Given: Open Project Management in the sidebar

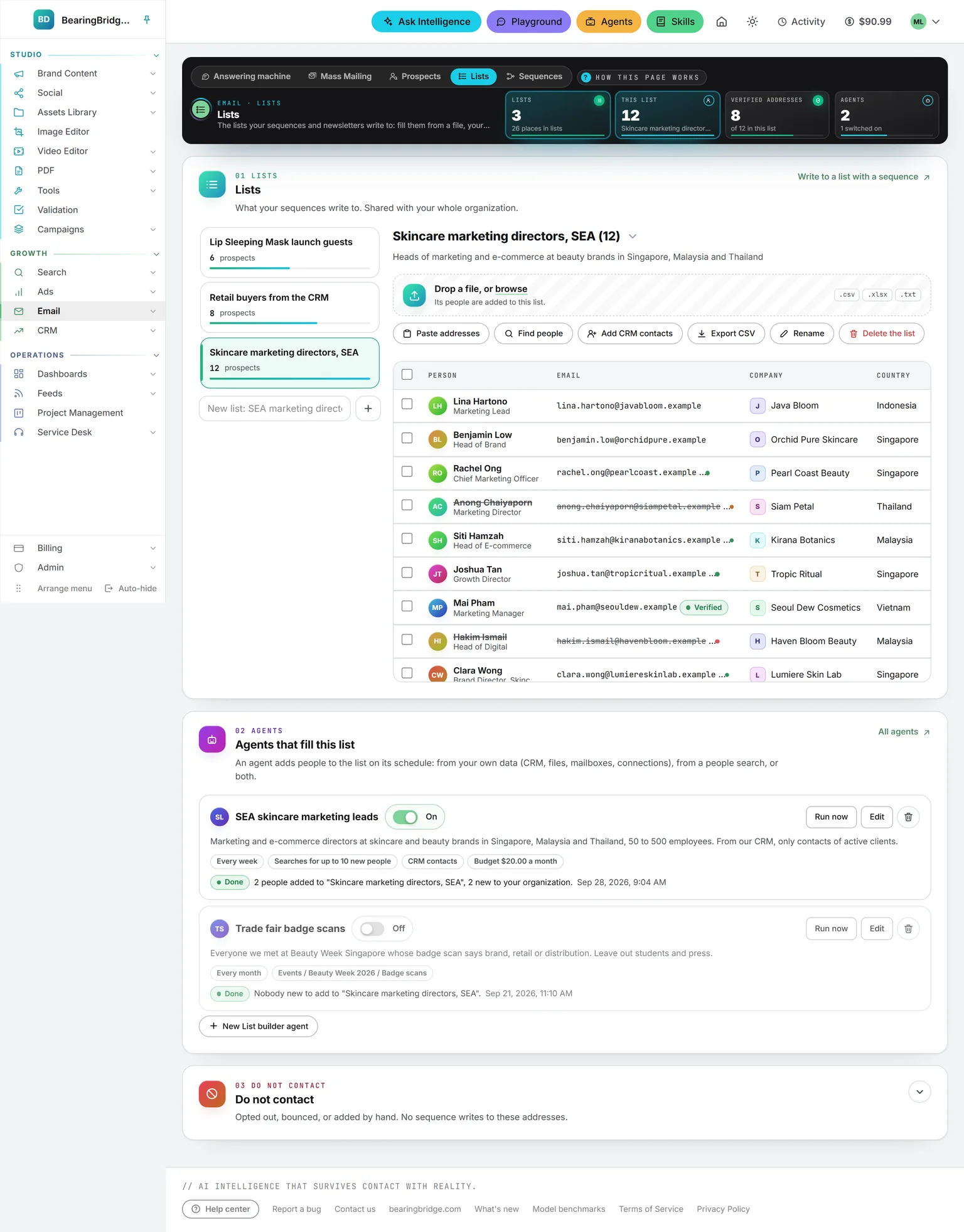Looking at the screenshot, I should point(80,412).
